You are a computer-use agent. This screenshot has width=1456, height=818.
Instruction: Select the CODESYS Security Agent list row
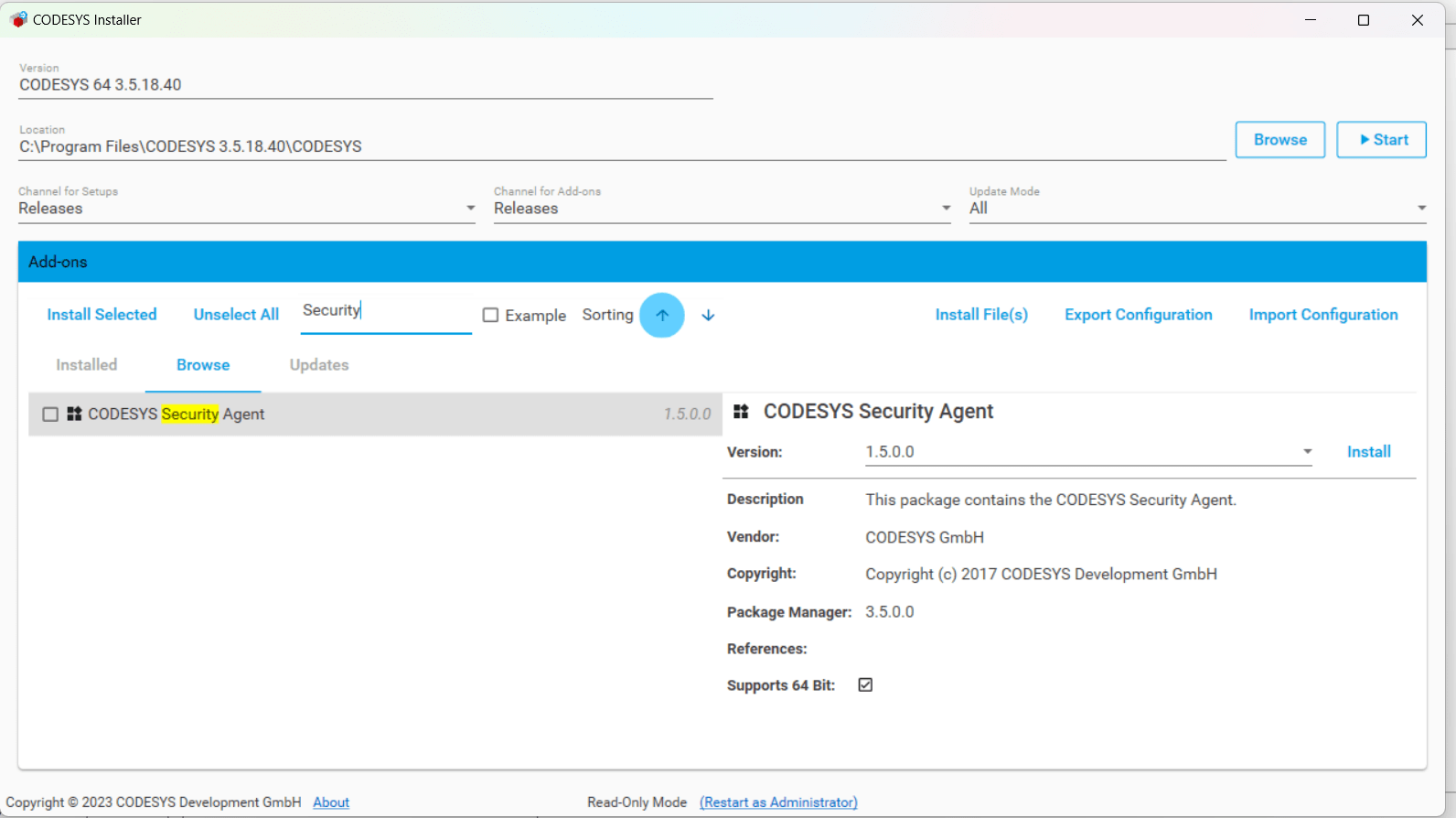tap(375, 414)
